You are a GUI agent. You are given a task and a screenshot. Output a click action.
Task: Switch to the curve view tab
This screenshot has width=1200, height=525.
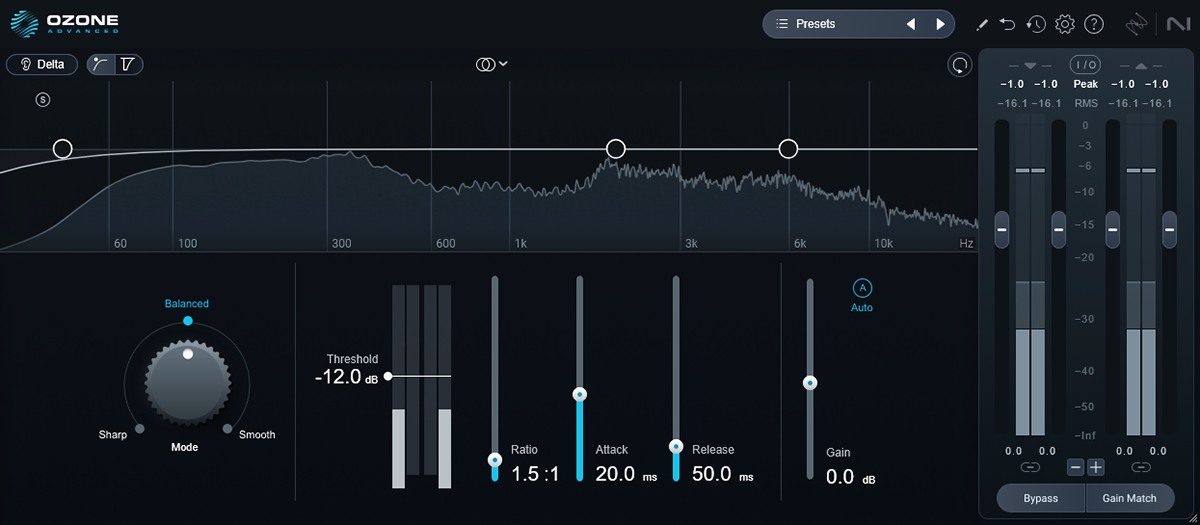pos(101,65)
